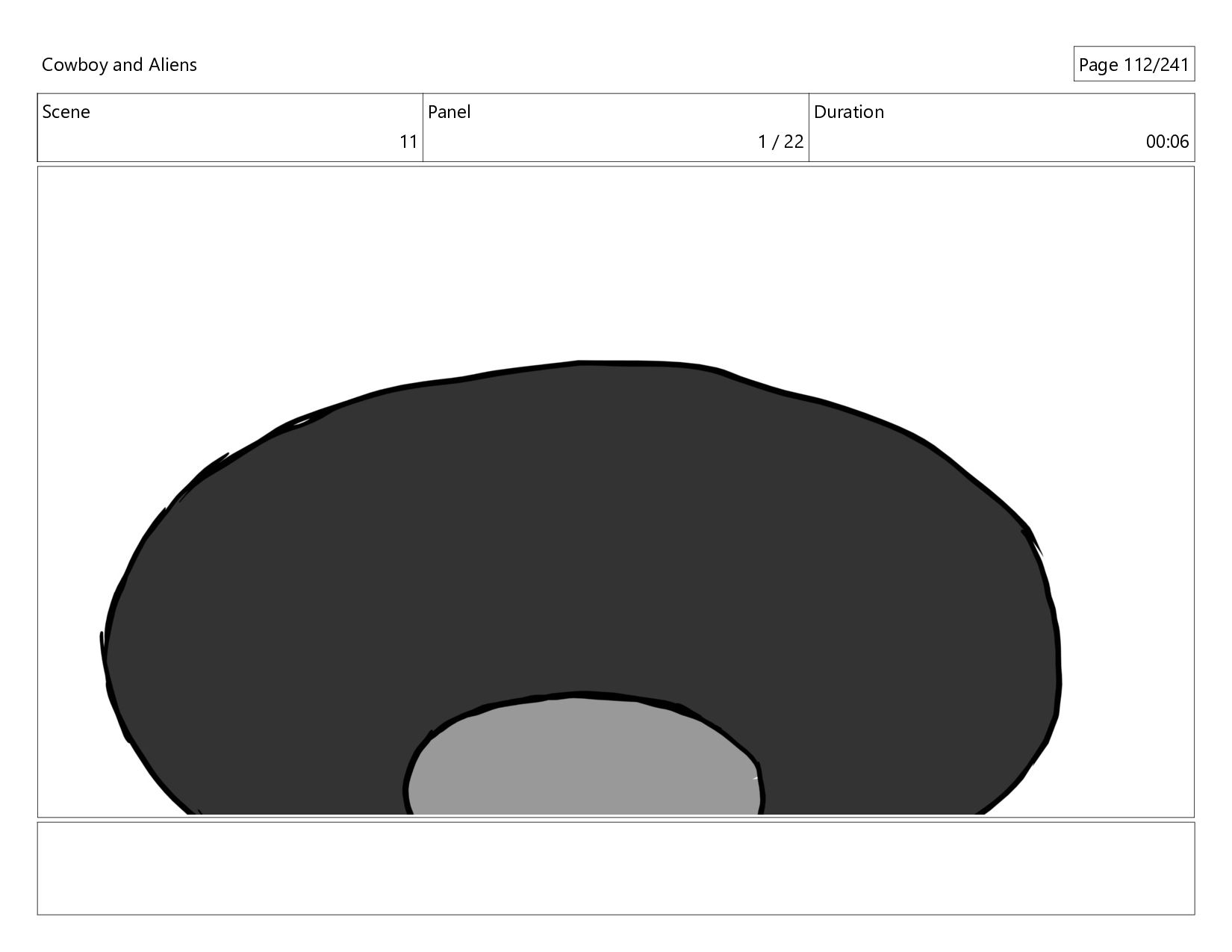
Task: Click the 'Panel' header label
Action: click(x=449, y=112)
